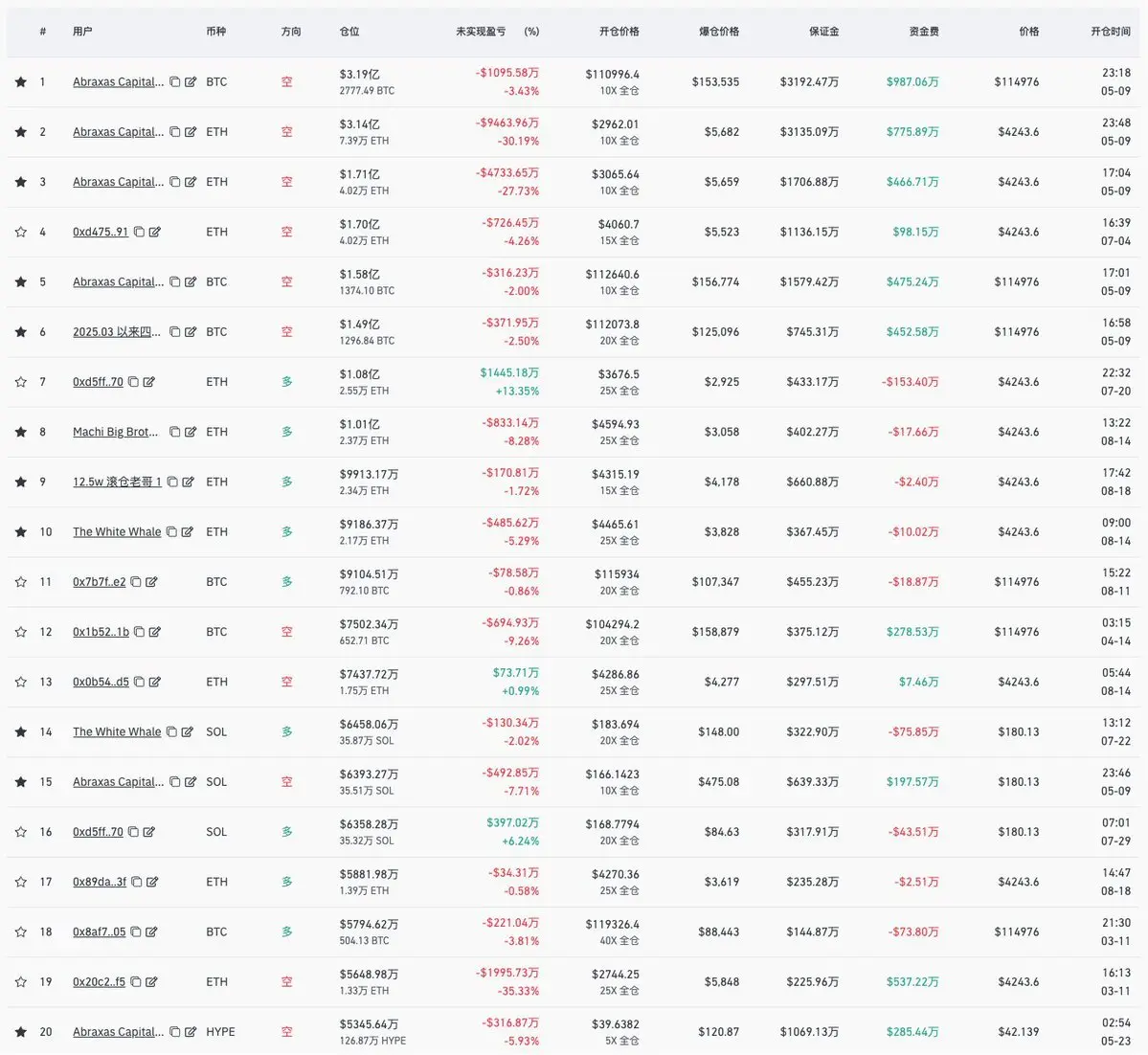Edit icon on row 20 Abraxas Capital HYPE
The height and width of the screenshot is (1055, 1148).
point(191,1032)
